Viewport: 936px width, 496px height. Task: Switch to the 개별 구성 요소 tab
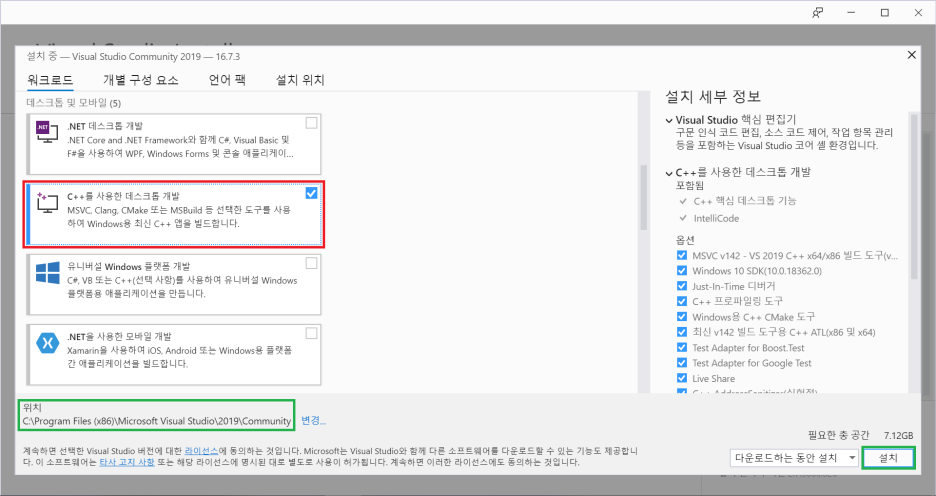(x=141, y=80)
